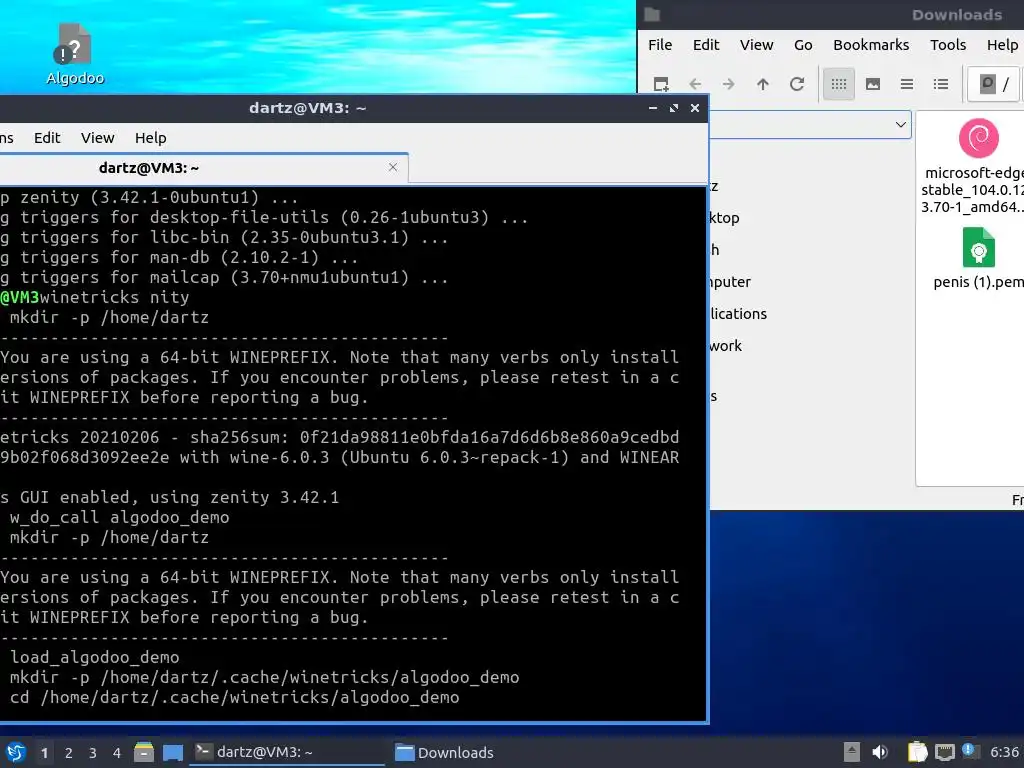Image resolution: width=1024 pixels, height=768 pixels.
Task: Activate Downloads taskbar button
Action: [x=445, y=752]
